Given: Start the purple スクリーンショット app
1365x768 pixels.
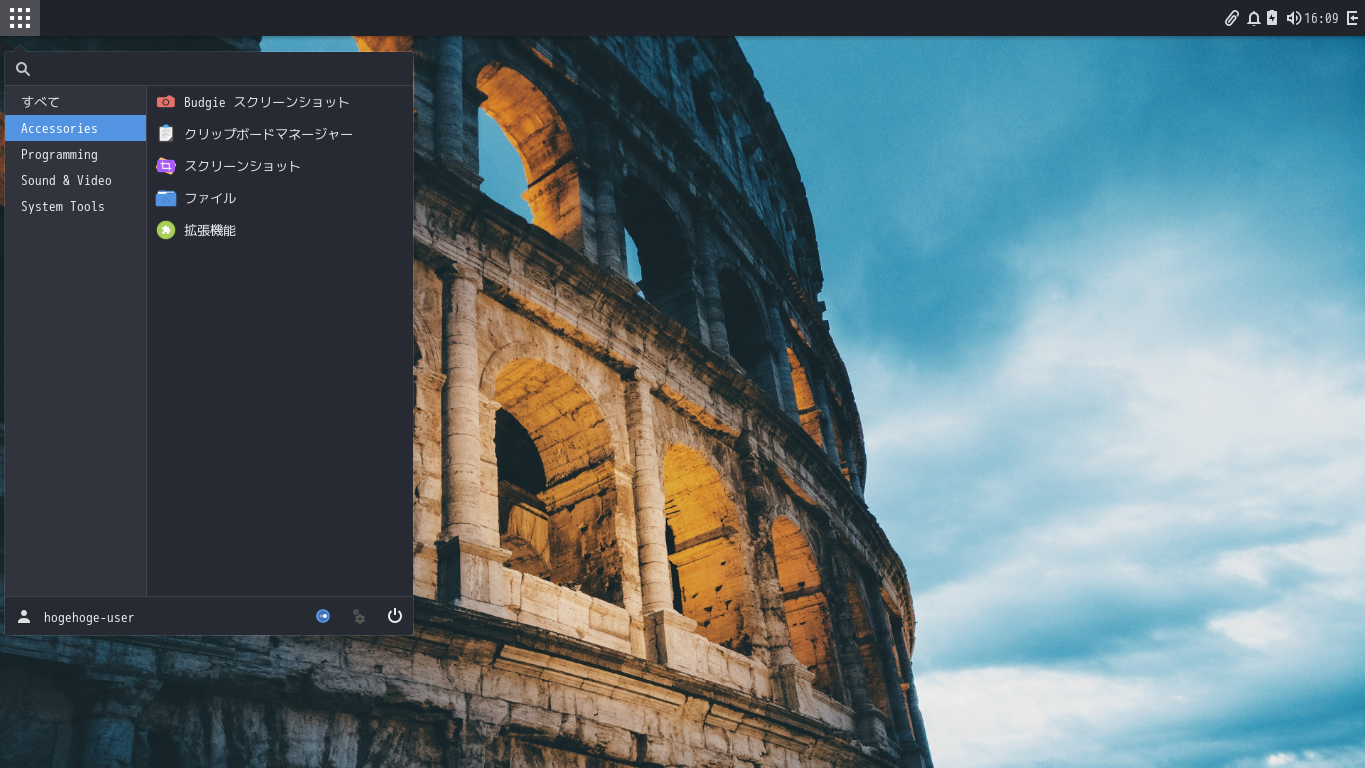Looking at the screenshot, I should tap(280, 166).
